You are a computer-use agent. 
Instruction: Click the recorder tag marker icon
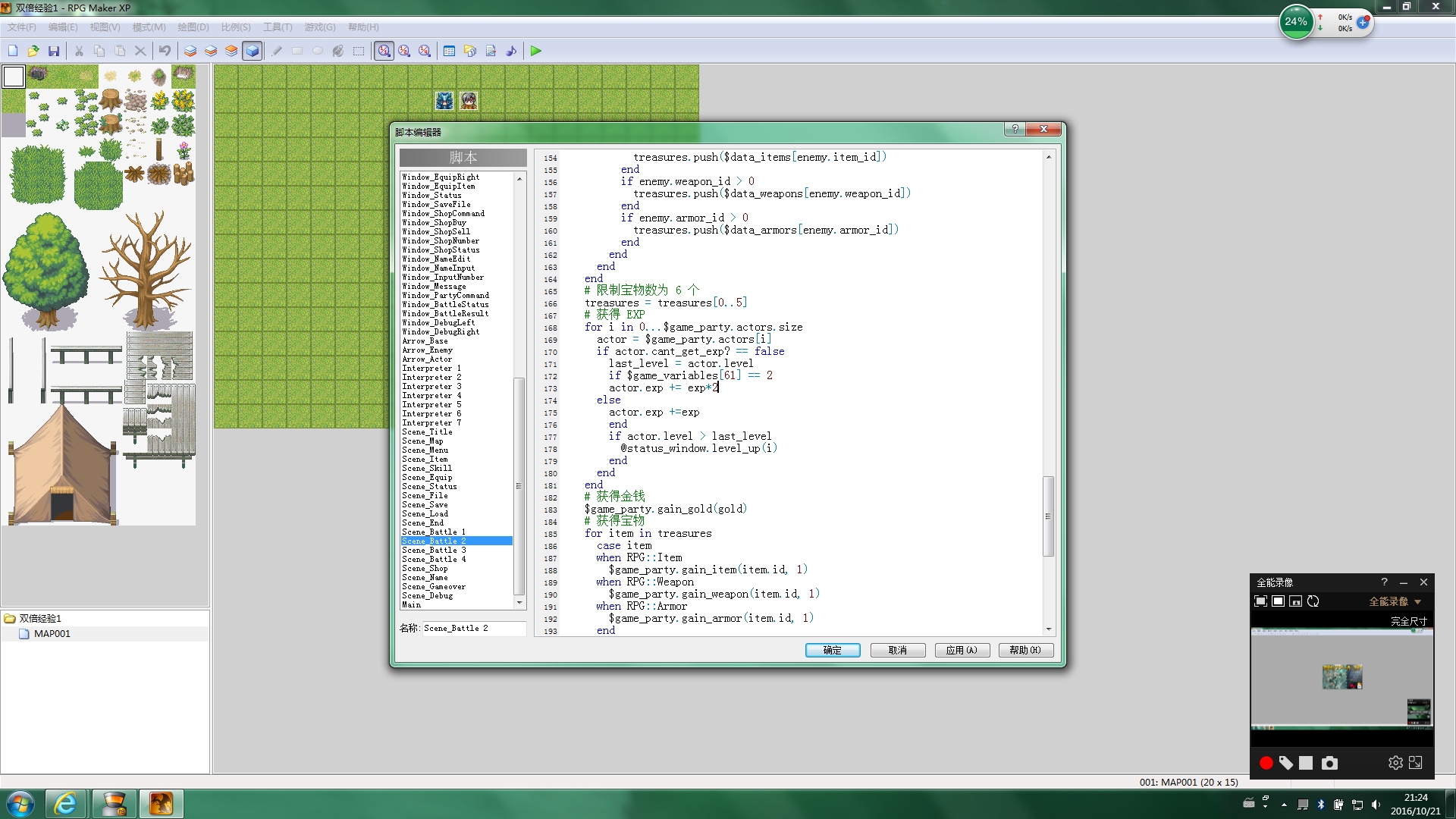(1286, 763)
